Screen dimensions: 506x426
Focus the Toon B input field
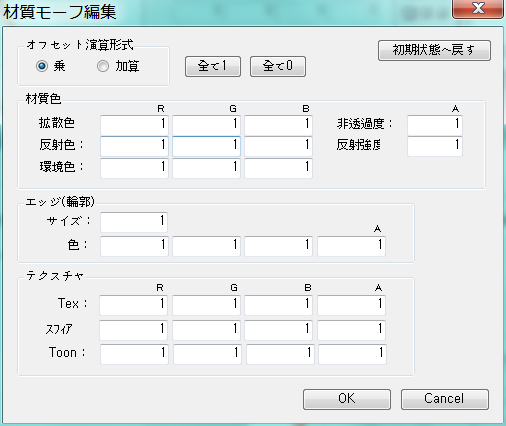pyautogui.click(x=280, y=354)
